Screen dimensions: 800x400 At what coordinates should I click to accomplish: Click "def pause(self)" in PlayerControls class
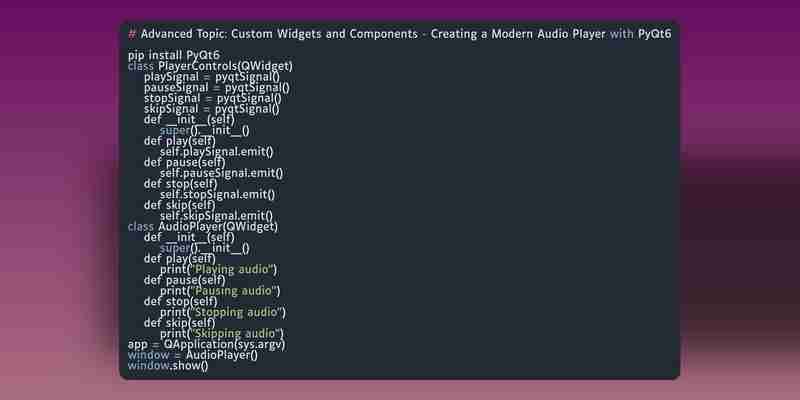tap(185, 163)
